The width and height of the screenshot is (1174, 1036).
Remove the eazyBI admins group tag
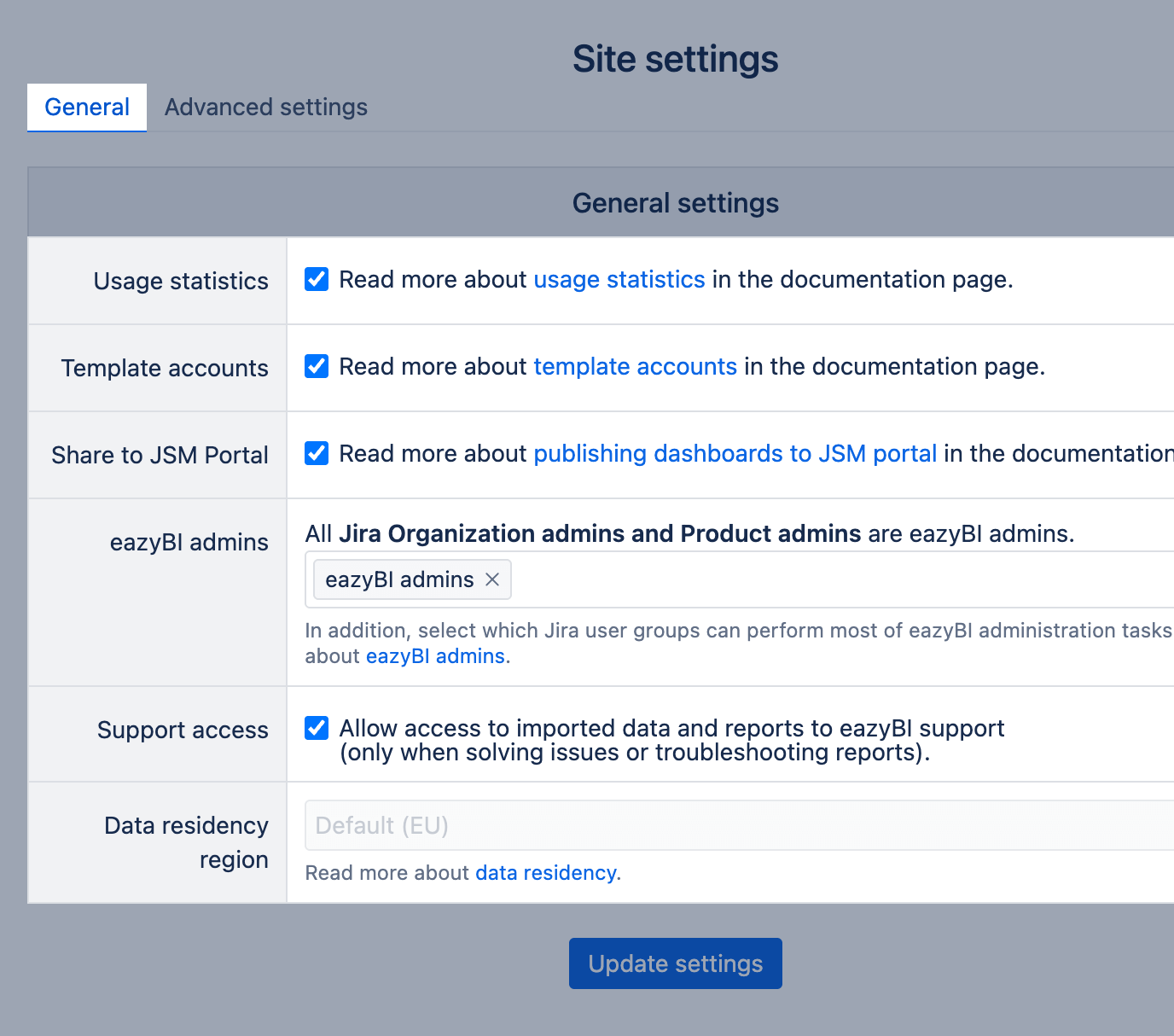(492, 579)
